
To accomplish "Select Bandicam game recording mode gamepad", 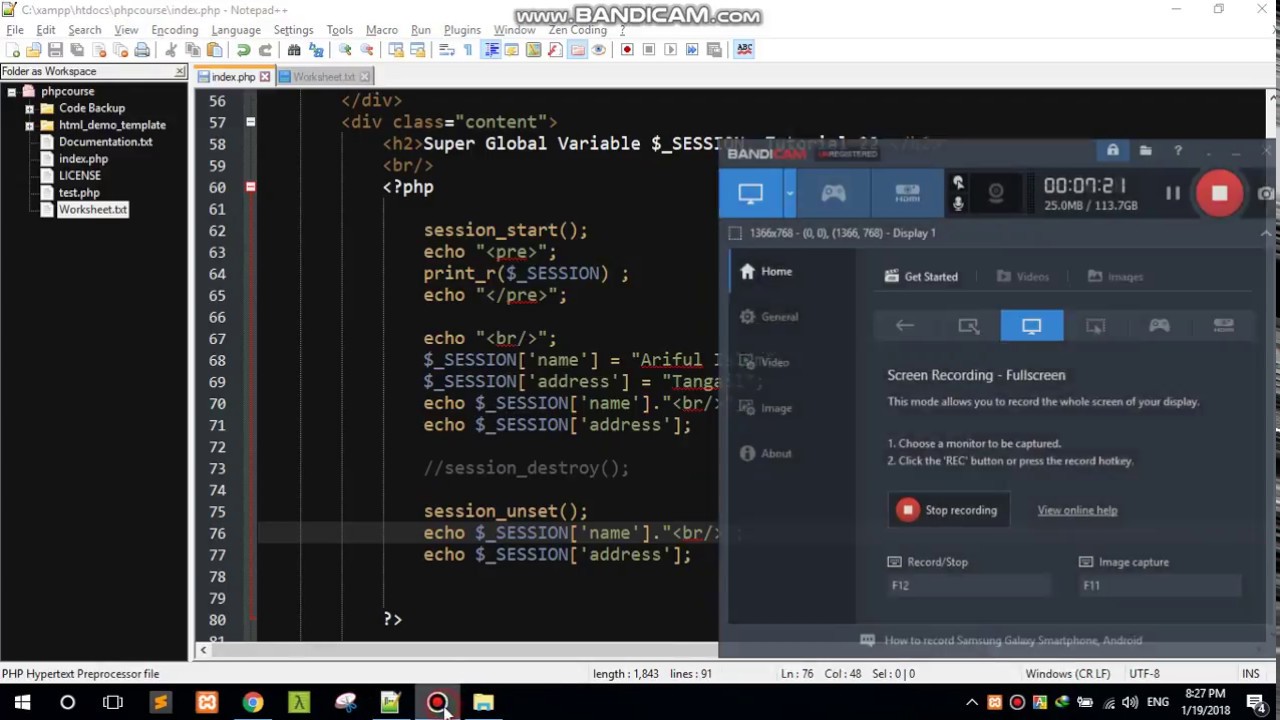I will tap(833, 194).
